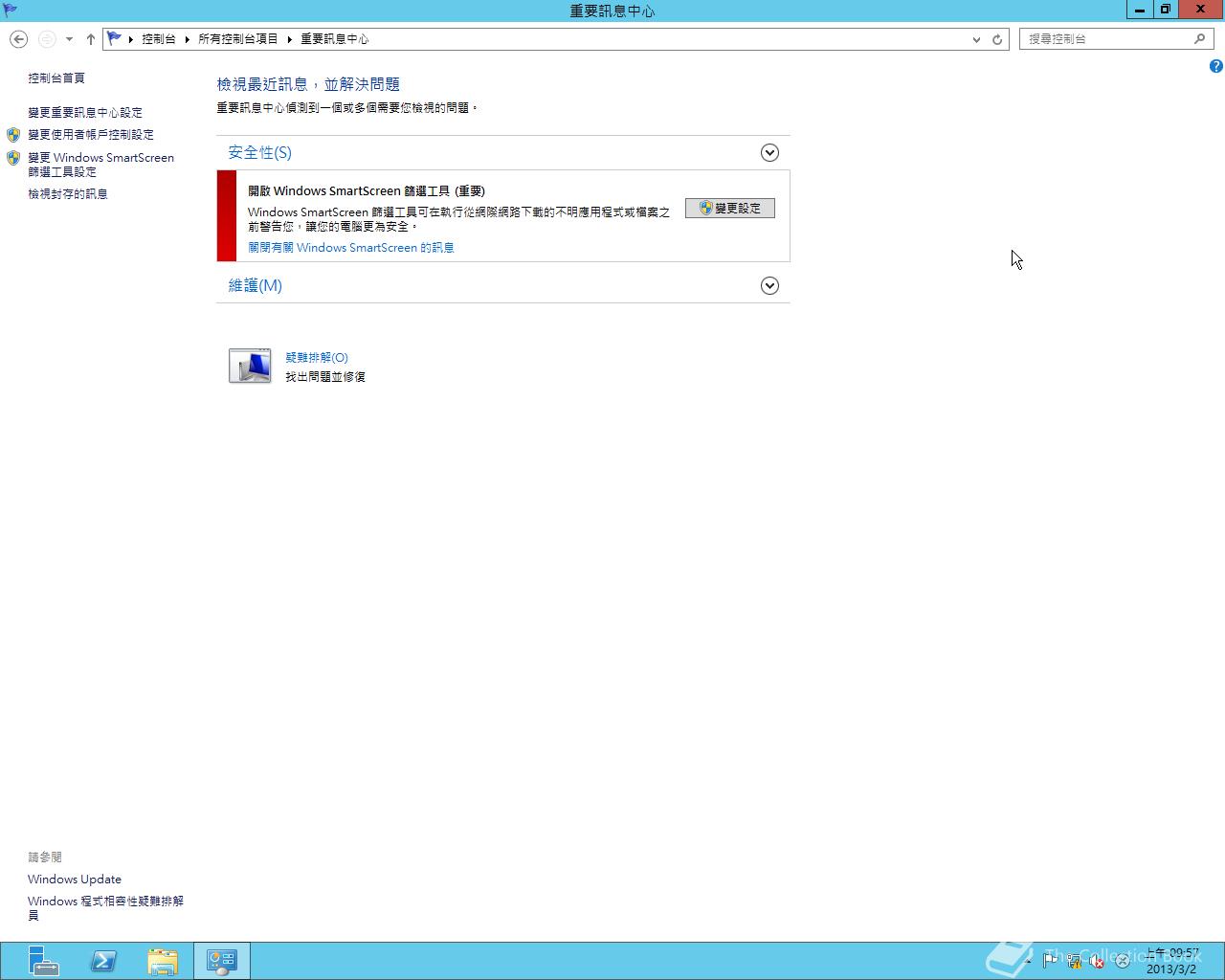Screen dimensions: 1225x980
Task: Open 檢視封存的訊息 link
Action: [68, 194]
